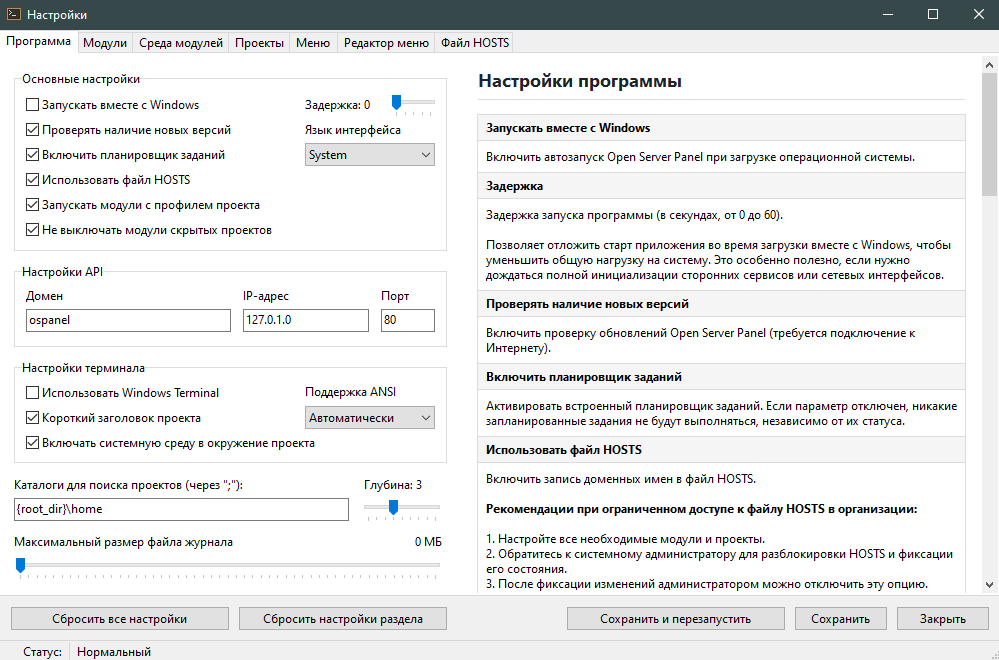Disable Использовать файл HOSTS
Image resolution: width=999 pixels, height=660 pixels.
(x=31, y=179)
